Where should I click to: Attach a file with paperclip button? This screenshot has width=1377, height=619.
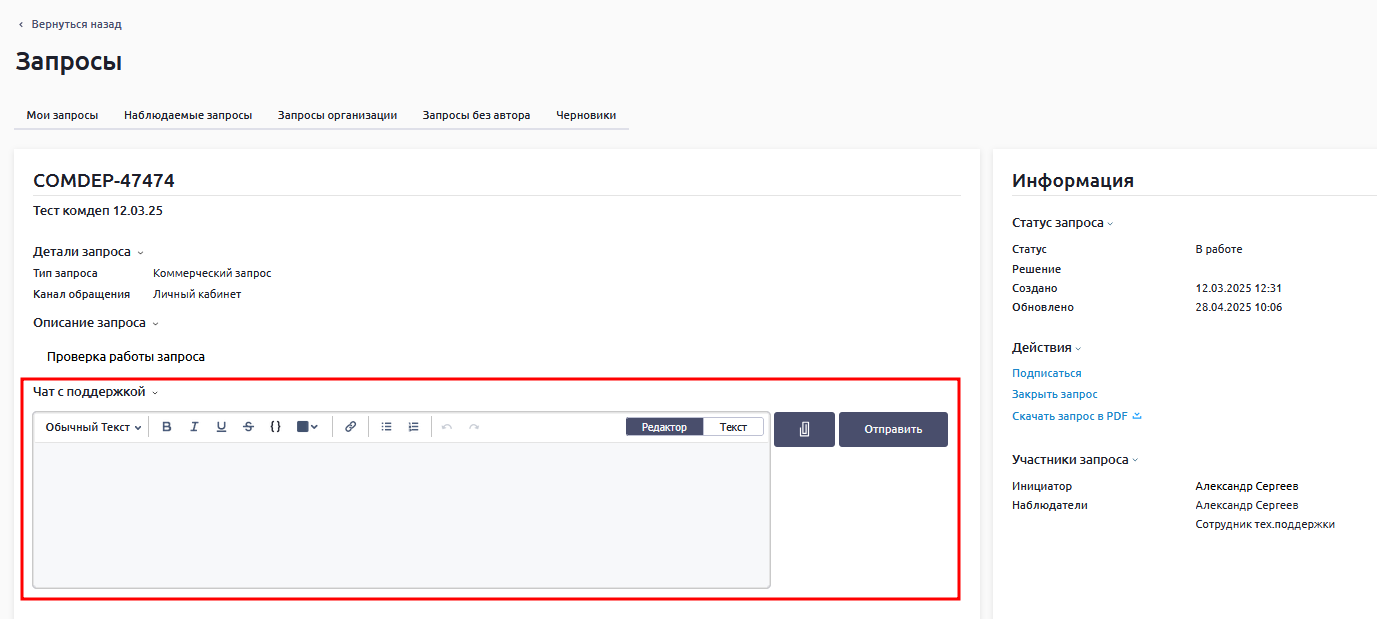pos(804,429)
